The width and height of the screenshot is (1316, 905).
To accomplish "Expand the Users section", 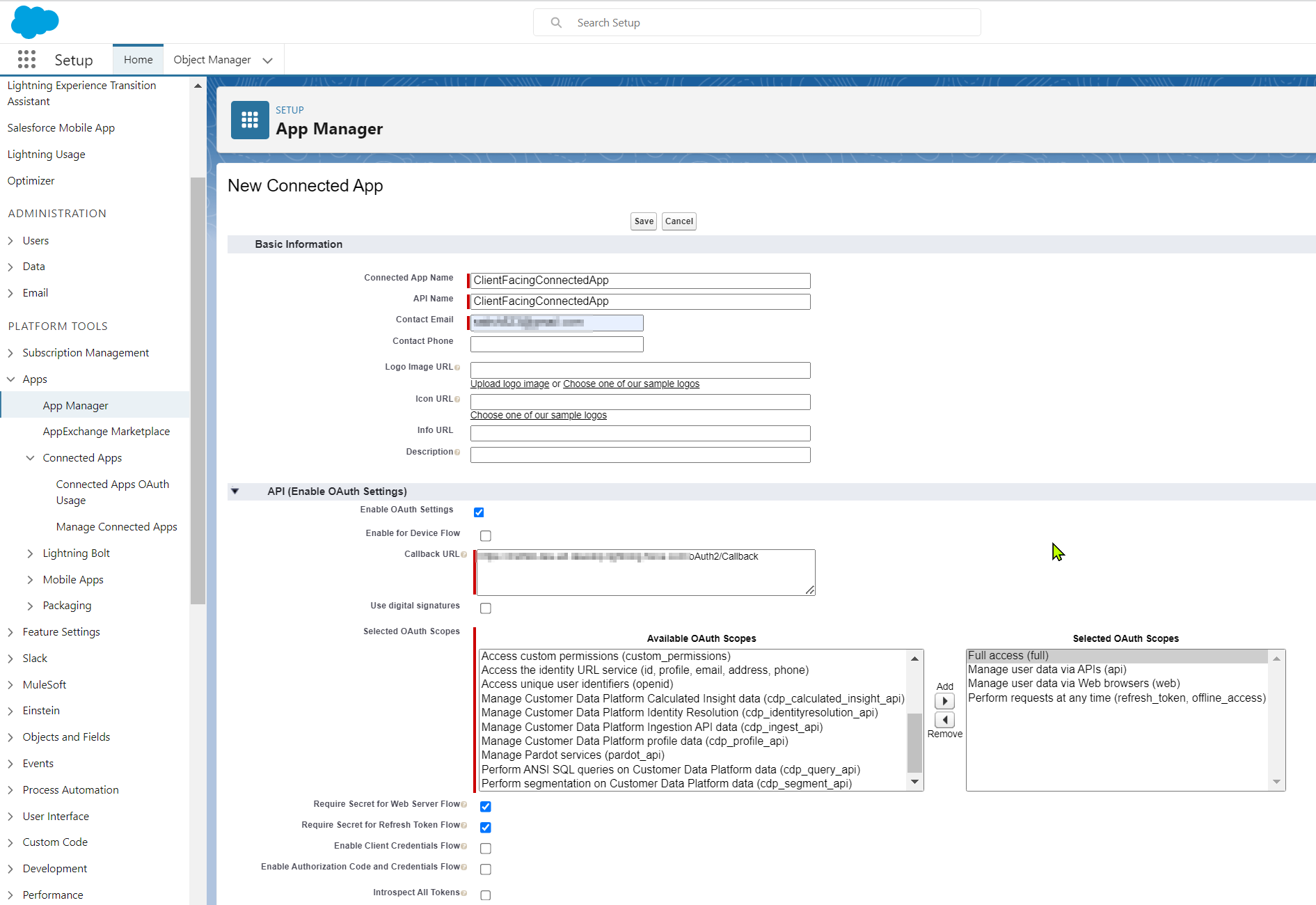I will tap(10, 241).
